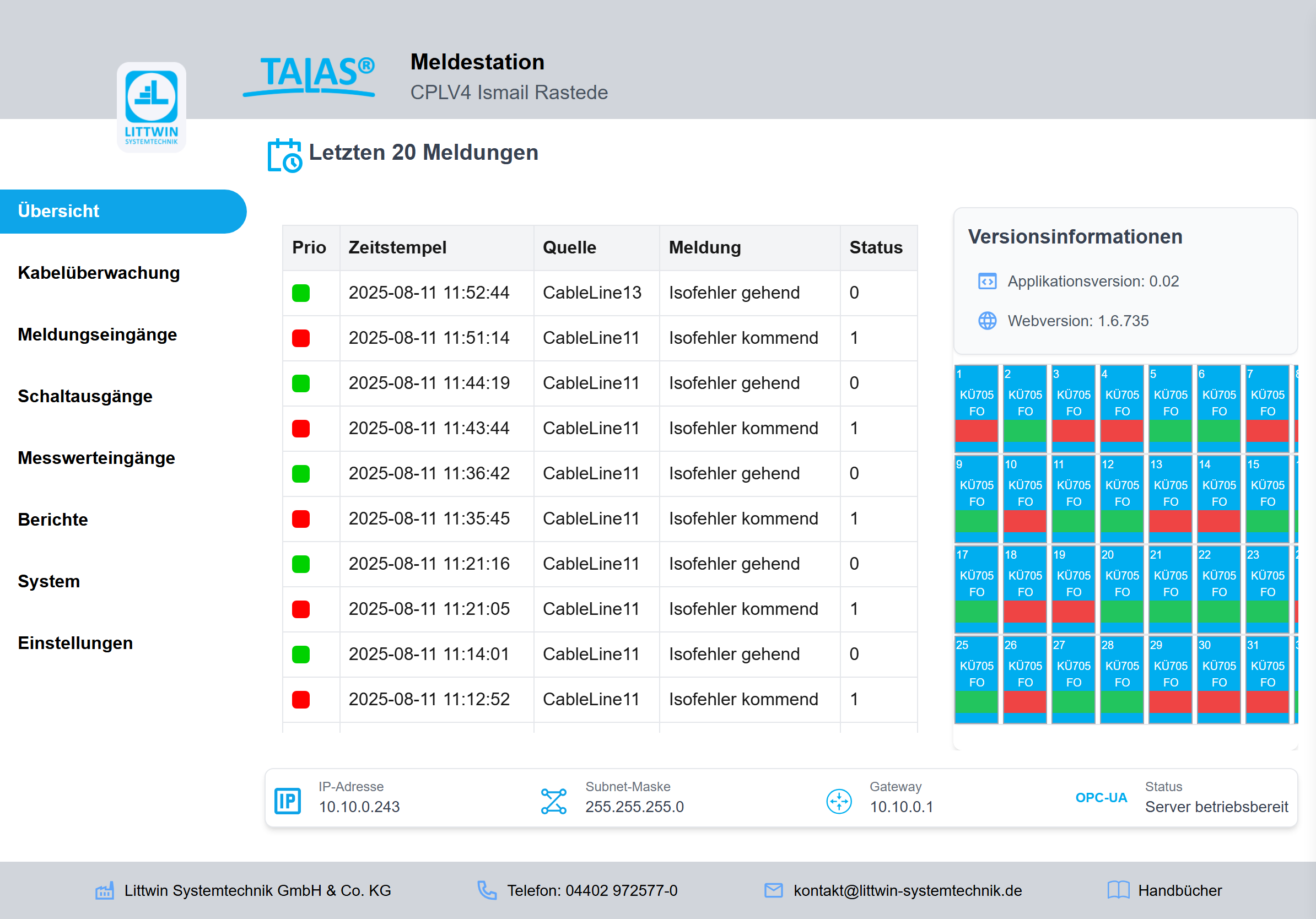Image resolution: width=1316 pixels, height=919 pixels.
Task: Go to the Meldungseingänge page
Action: (x=97, y=334)
